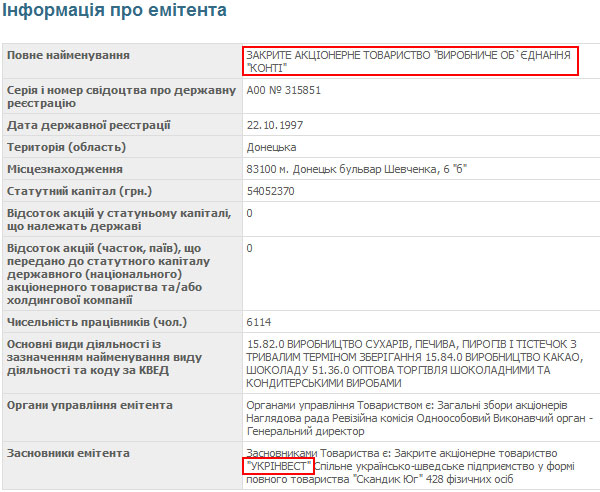The height and width of the screenshot is (492, 600).
Task: Click the "Повне найменування" row label
Action: pyautogui.click(x=68, y=54)
